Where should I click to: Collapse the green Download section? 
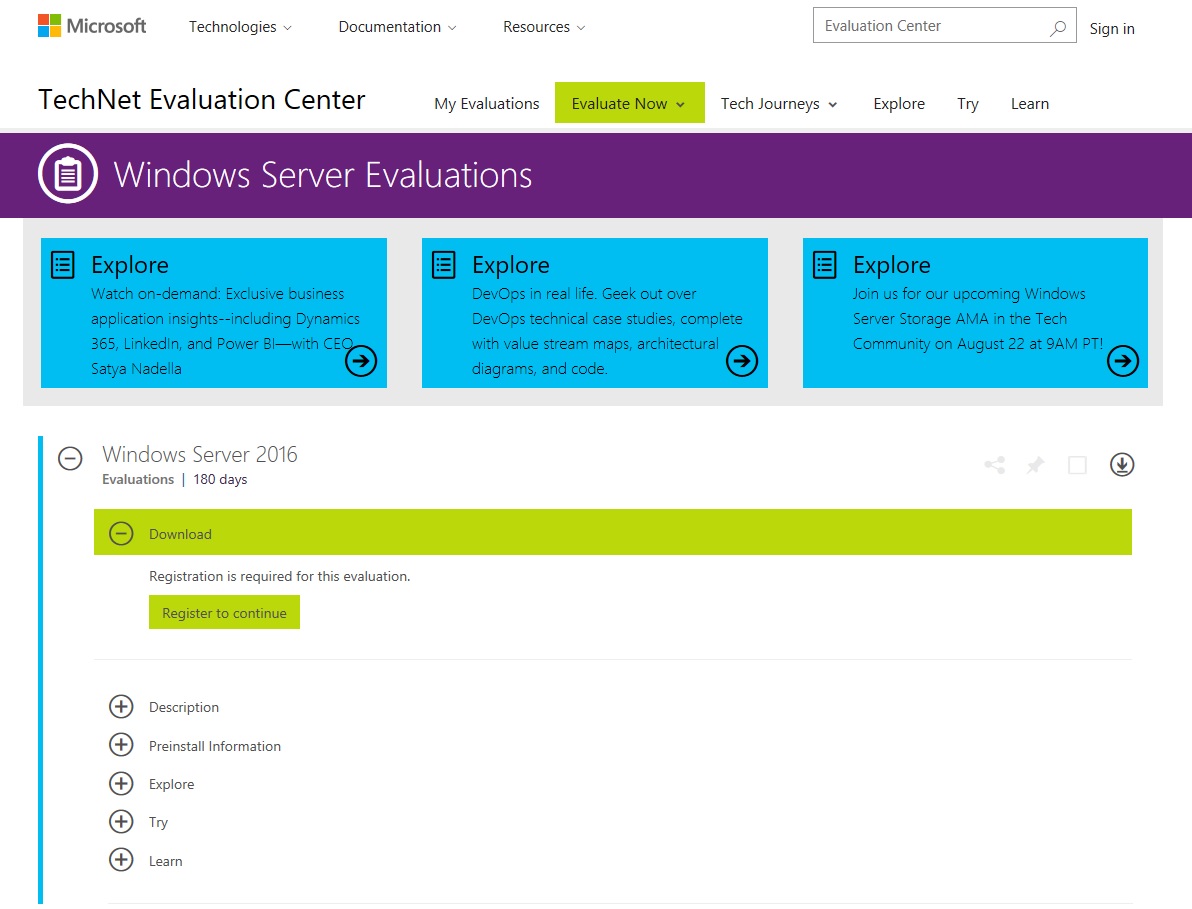point(121,534)
